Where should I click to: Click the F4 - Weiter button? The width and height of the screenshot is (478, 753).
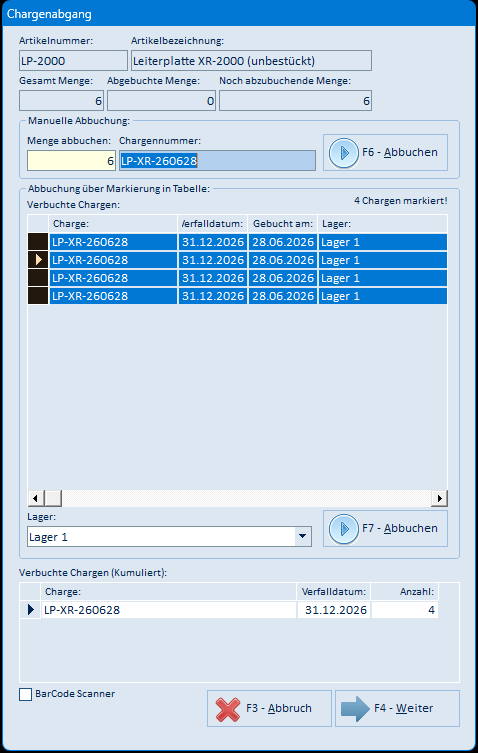click(x=397, y=709)
